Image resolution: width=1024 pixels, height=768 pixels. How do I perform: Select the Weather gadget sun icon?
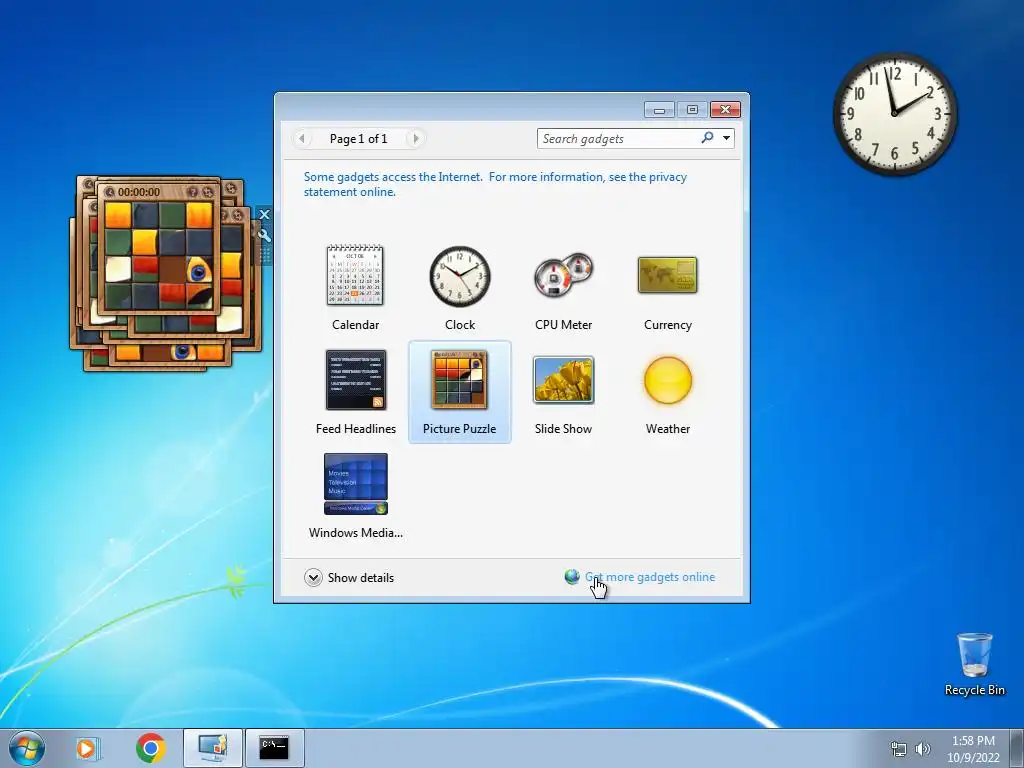[667, 380]
